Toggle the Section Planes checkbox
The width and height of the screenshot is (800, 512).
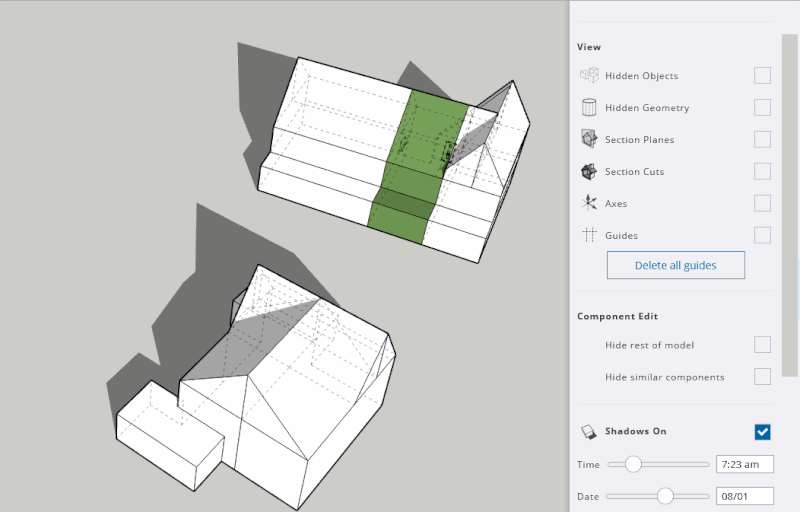tap(762, 139)
